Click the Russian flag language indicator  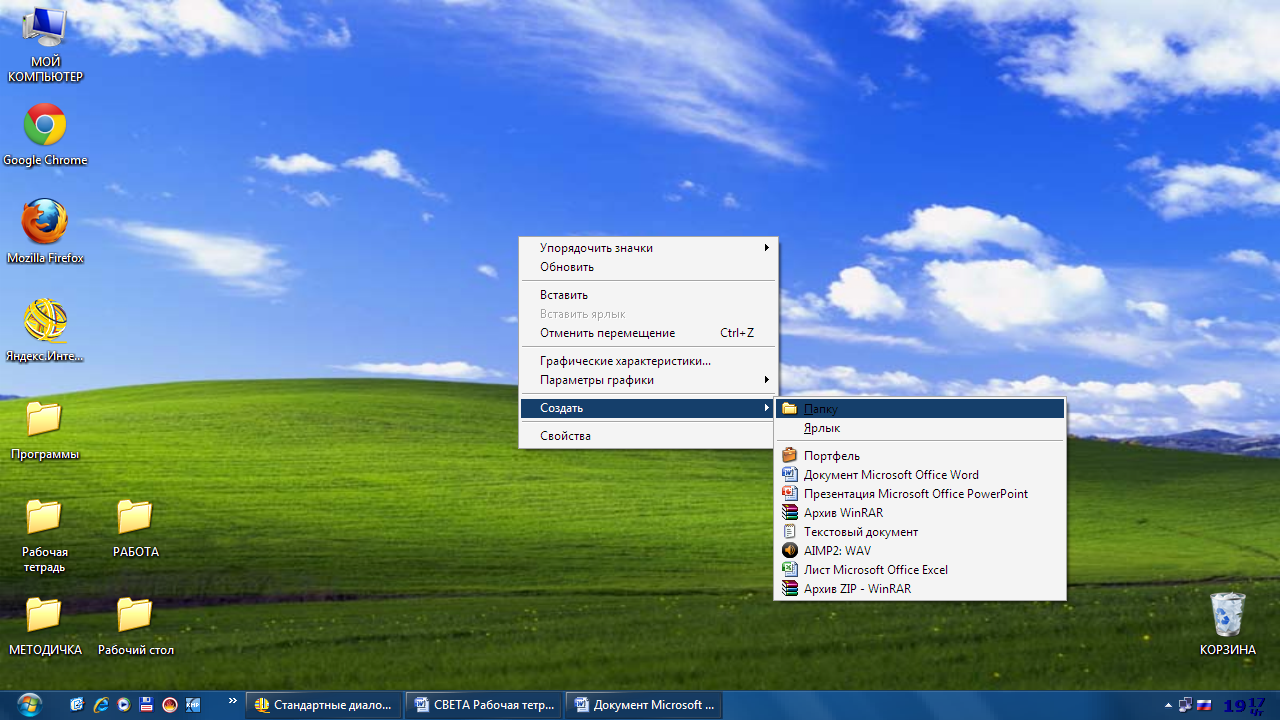click(x=1204, y=705)
